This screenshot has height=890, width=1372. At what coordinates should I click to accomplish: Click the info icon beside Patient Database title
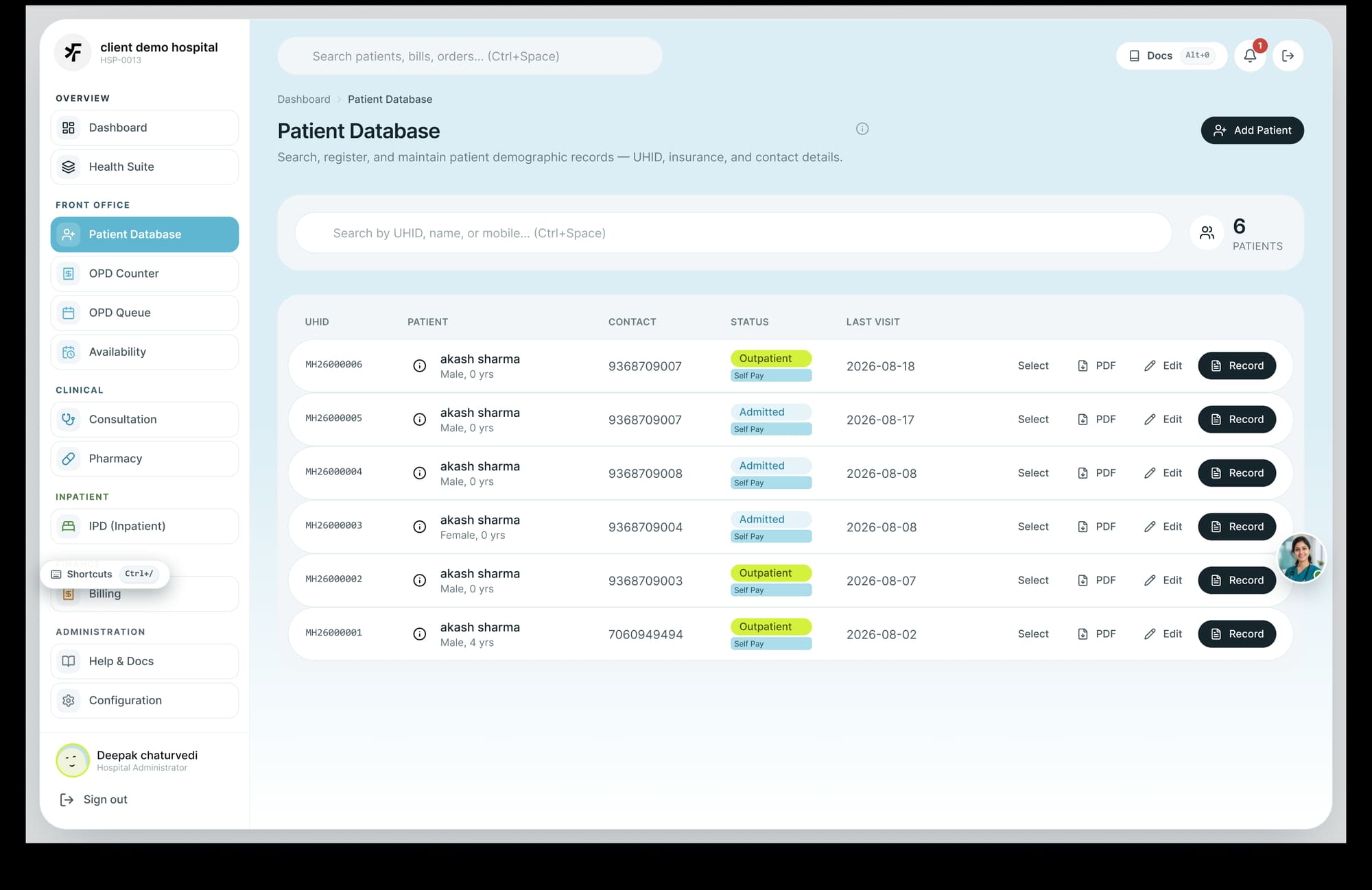tap(862, 129)
